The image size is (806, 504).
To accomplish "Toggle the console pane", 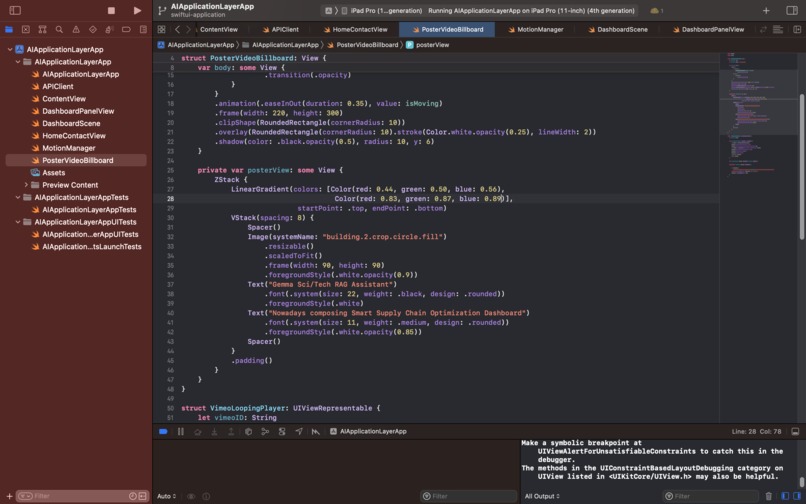I will [797, 496].
